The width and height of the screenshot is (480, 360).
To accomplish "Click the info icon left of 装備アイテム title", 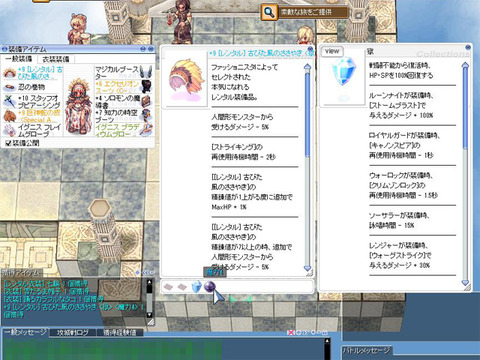I will [x=4, y=49].
